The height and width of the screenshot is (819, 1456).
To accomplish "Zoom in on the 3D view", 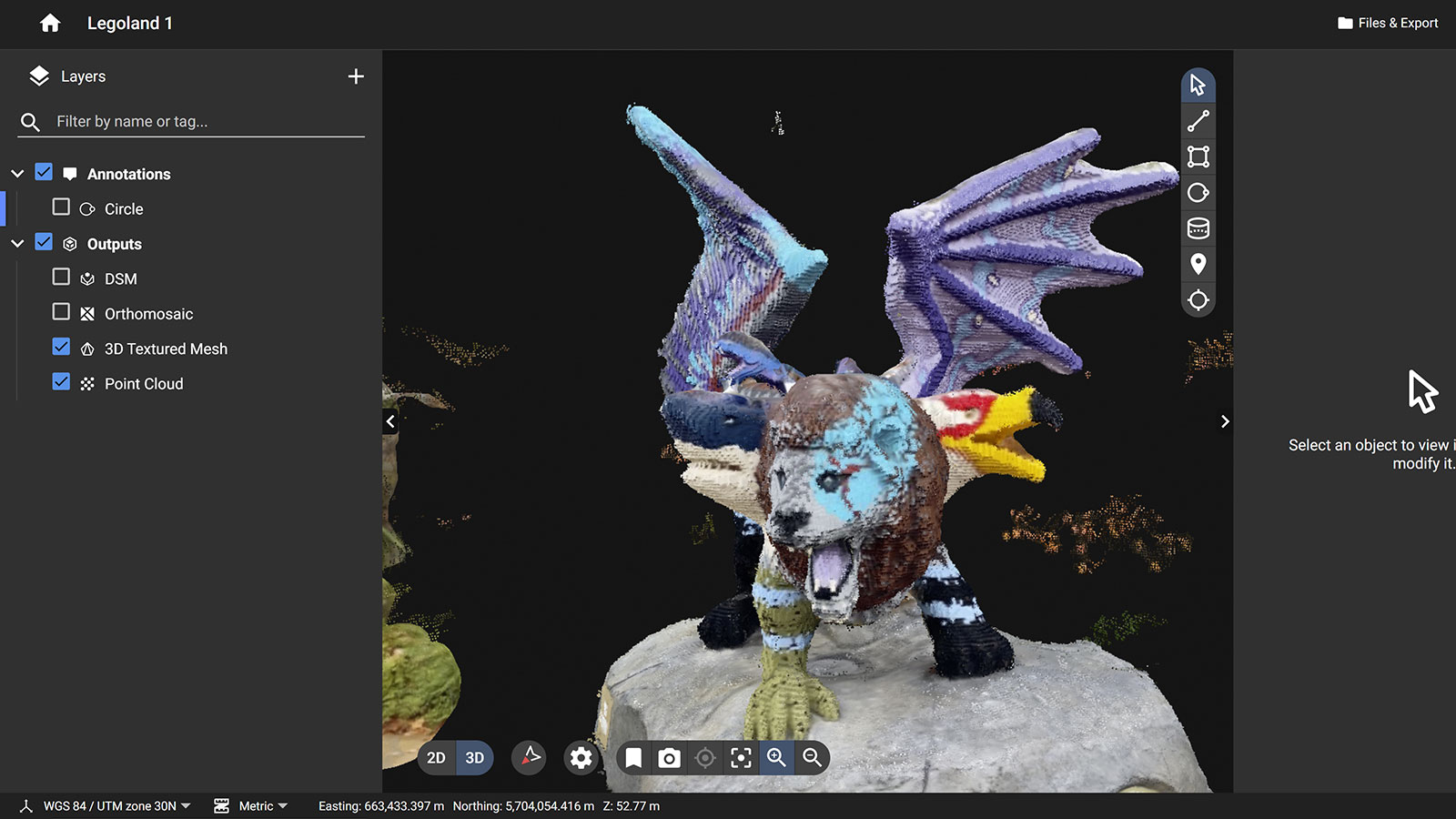I will tap(776, 758).
